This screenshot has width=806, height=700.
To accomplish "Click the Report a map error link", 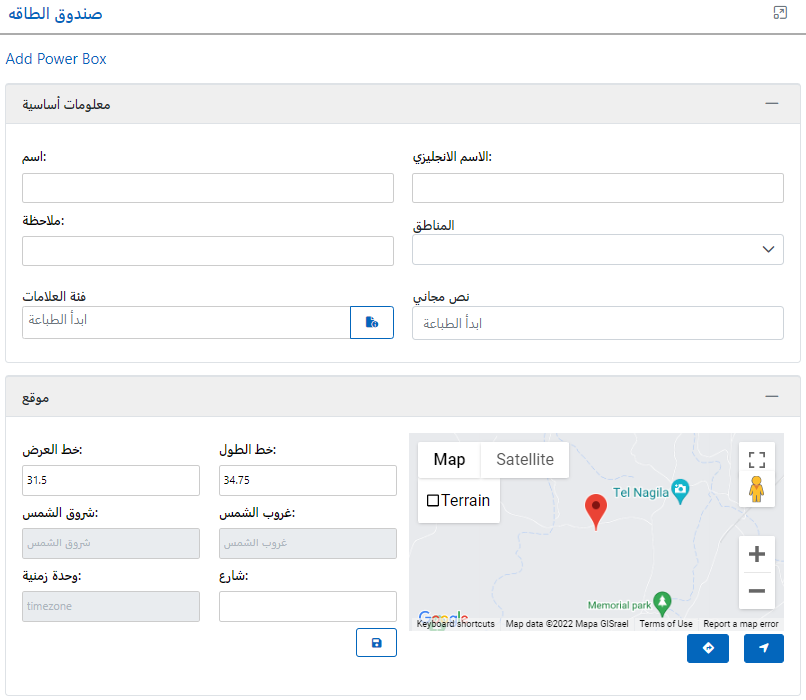I will pos(740,624).
